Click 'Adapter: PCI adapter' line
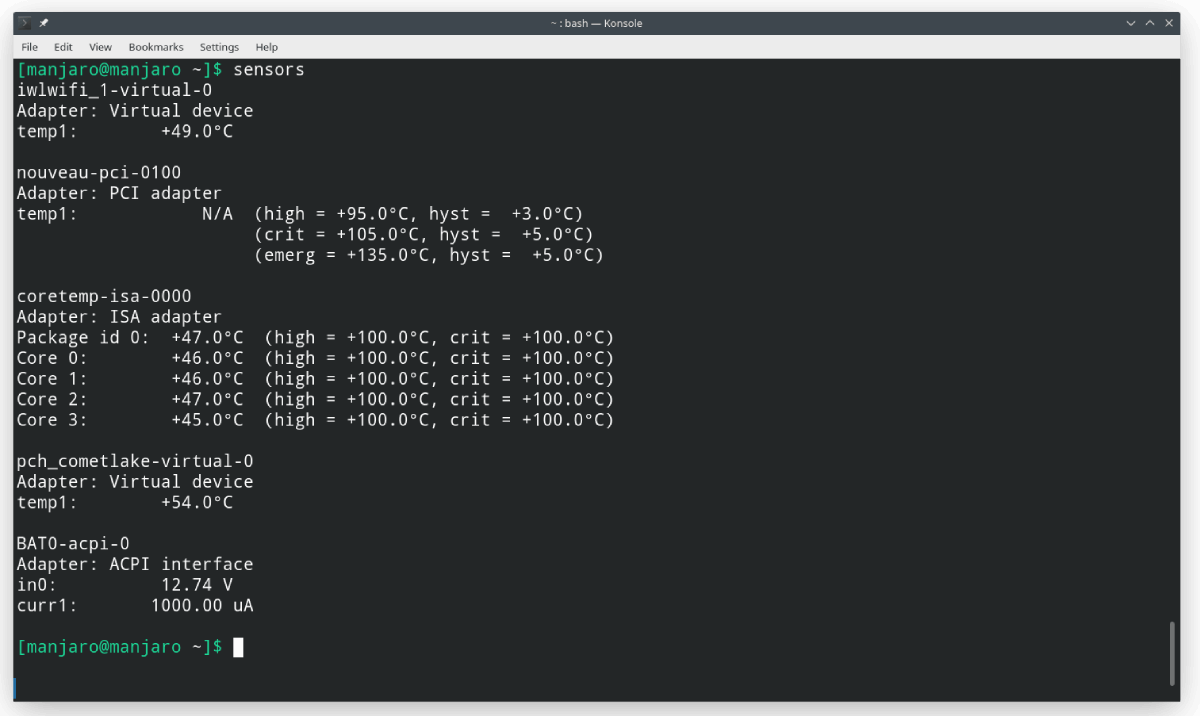Image resolution: width=1200 pixels, height=716 pixels. pyautogui.click(x=119, y=193)
